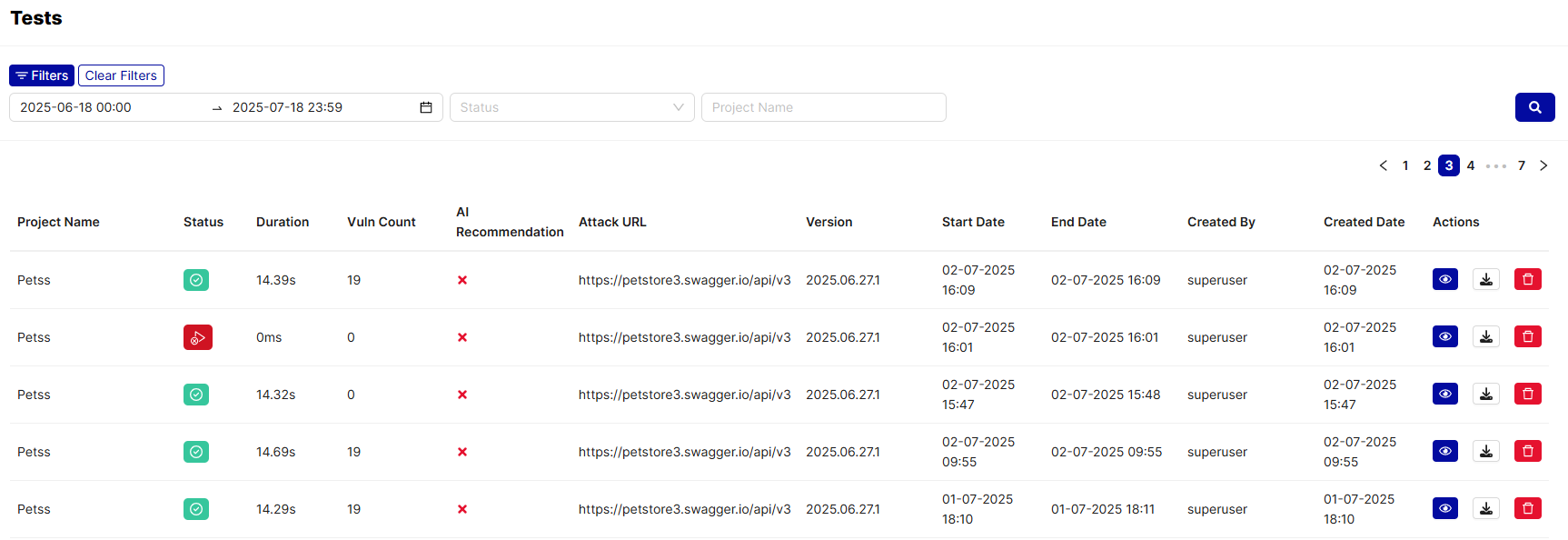Open the calendar icon in date range

tap(425, 107)
